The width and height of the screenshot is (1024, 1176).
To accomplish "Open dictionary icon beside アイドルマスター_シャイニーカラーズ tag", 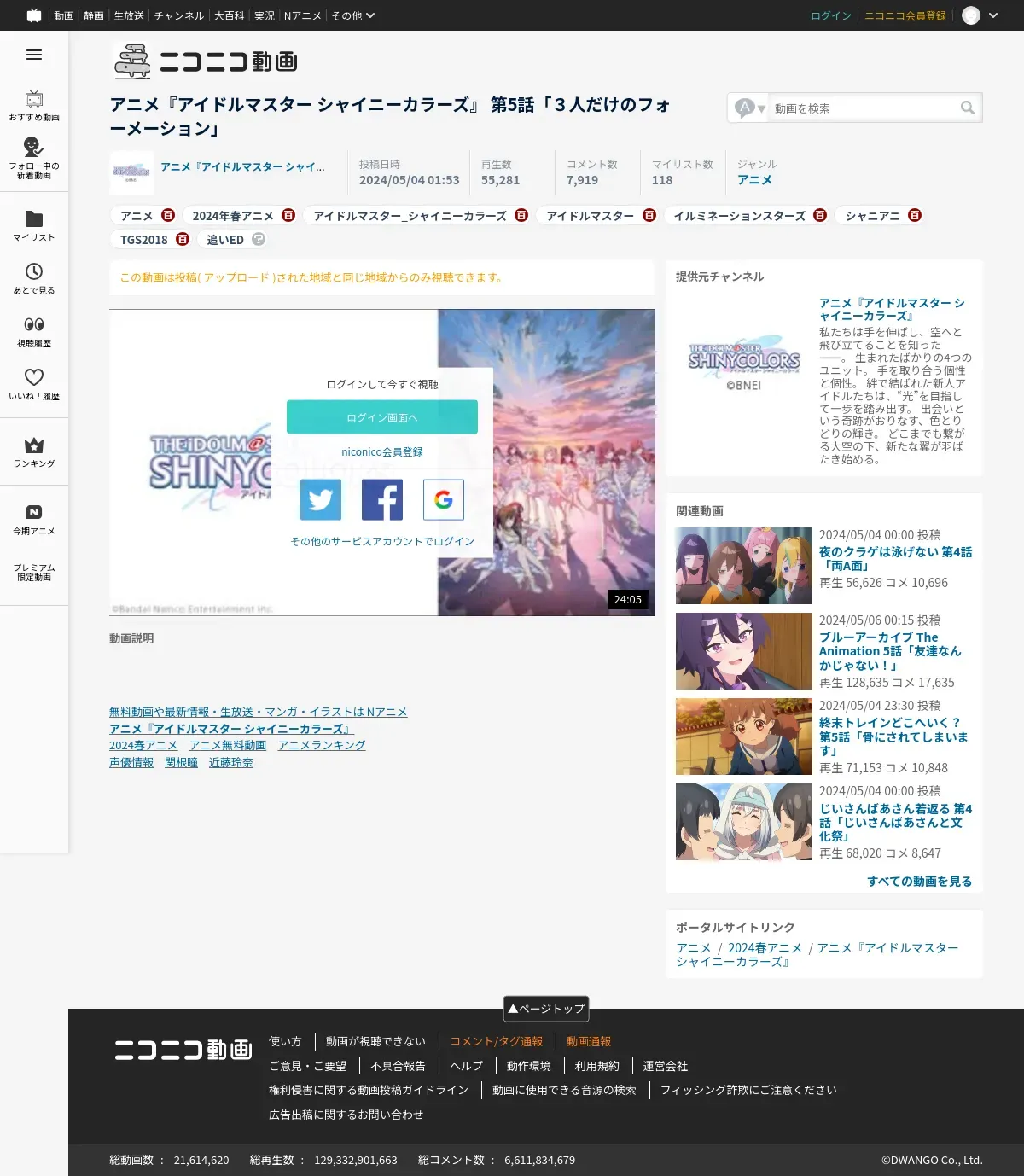I will [521, 215].
